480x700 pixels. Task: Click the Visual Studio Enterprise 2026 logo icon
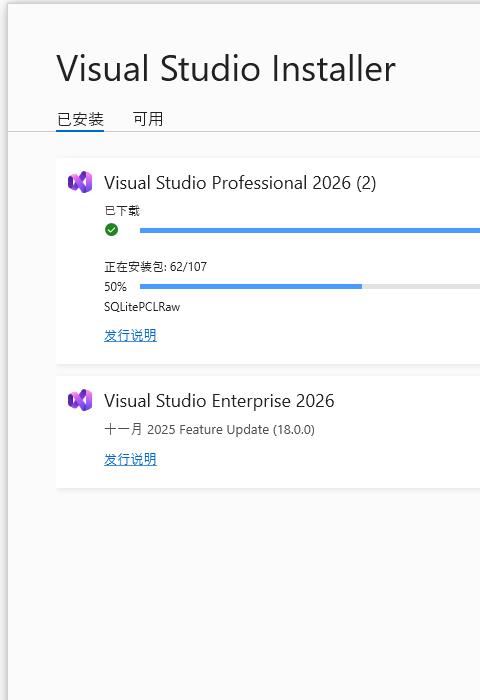tap(80, 400)
